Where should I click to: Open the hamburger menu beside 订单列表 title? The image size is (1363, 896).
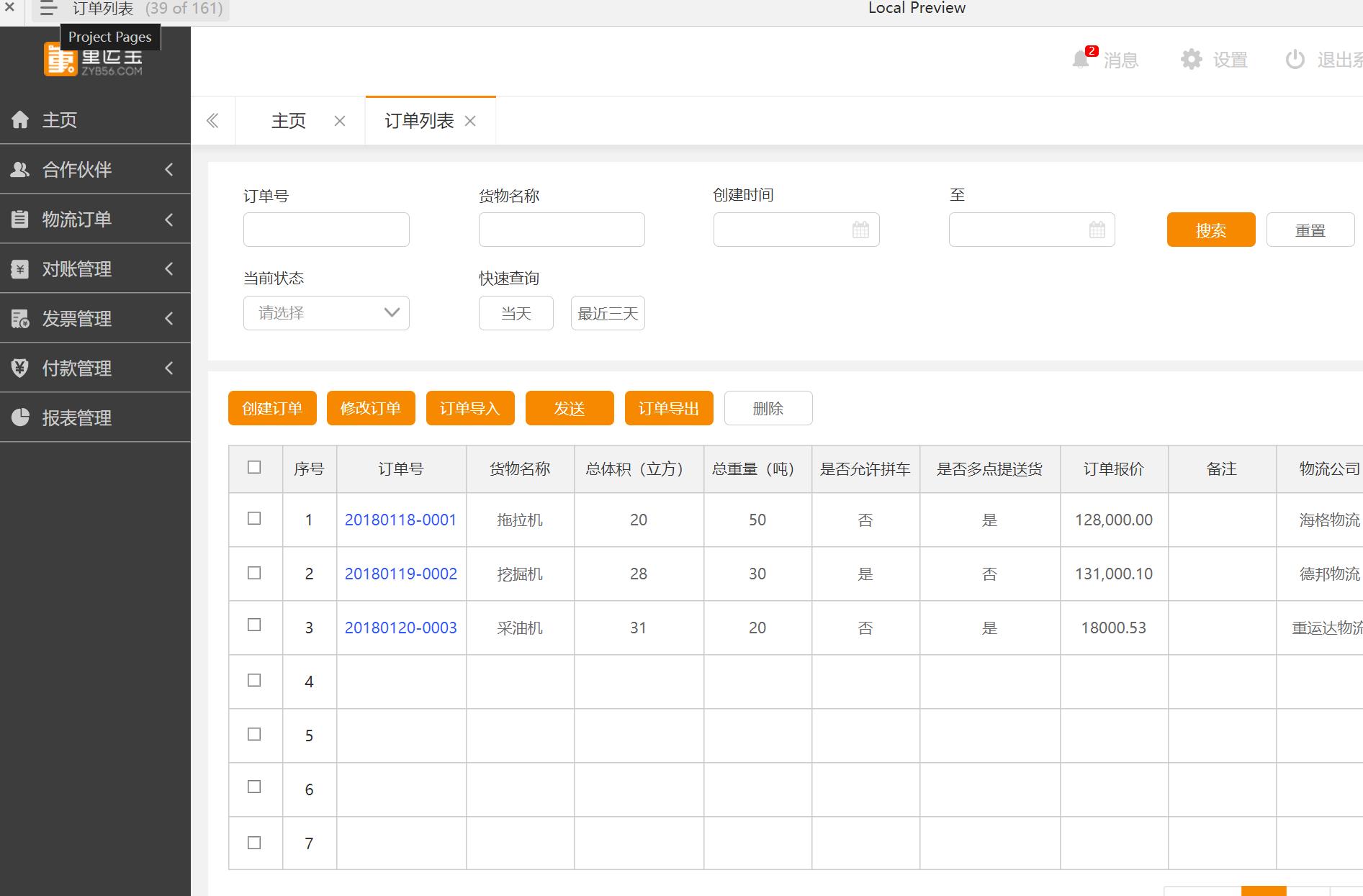[48, 9]
